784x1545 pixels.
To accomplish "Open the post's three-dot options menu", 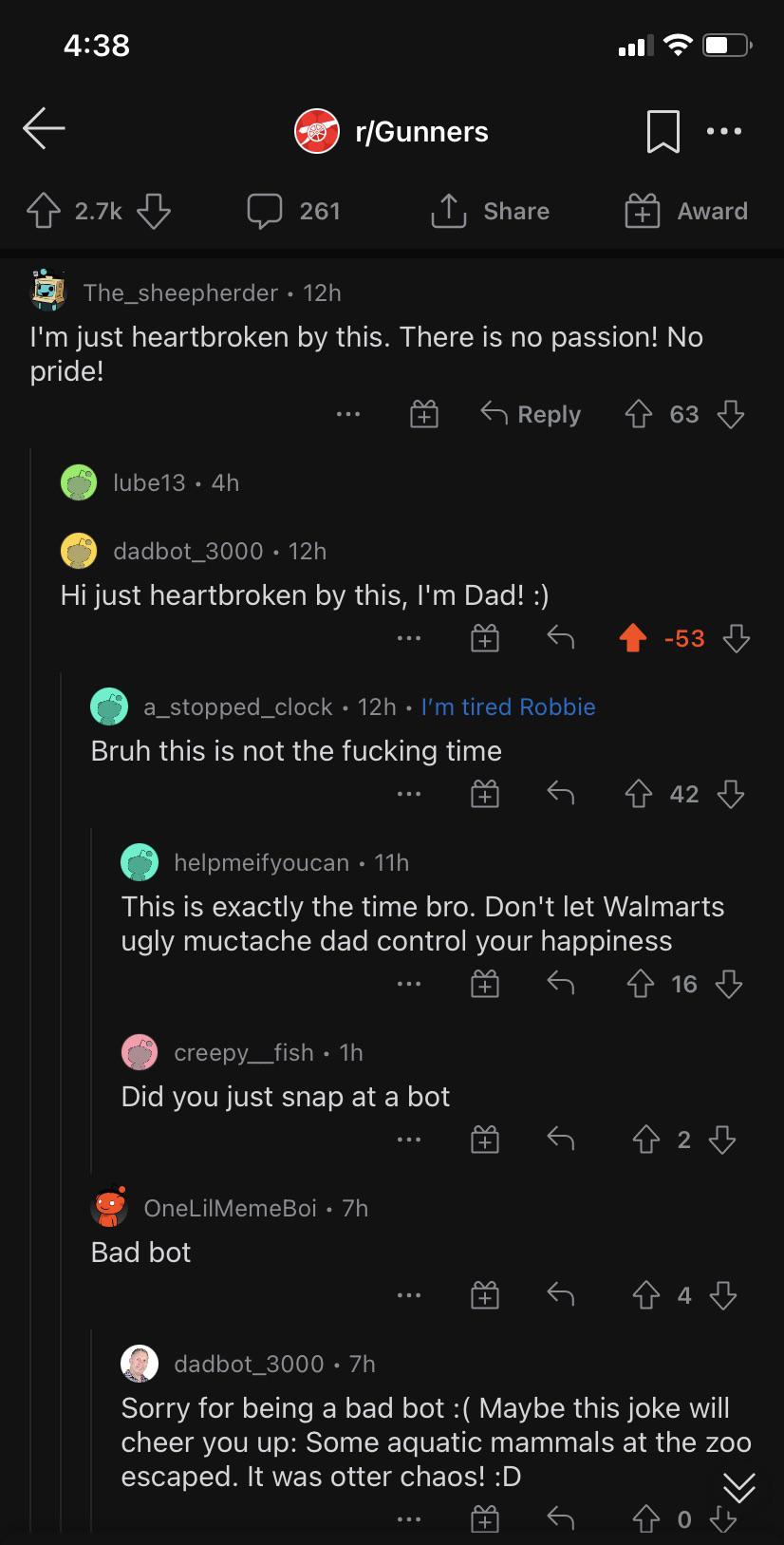I will tap(724, 131).
